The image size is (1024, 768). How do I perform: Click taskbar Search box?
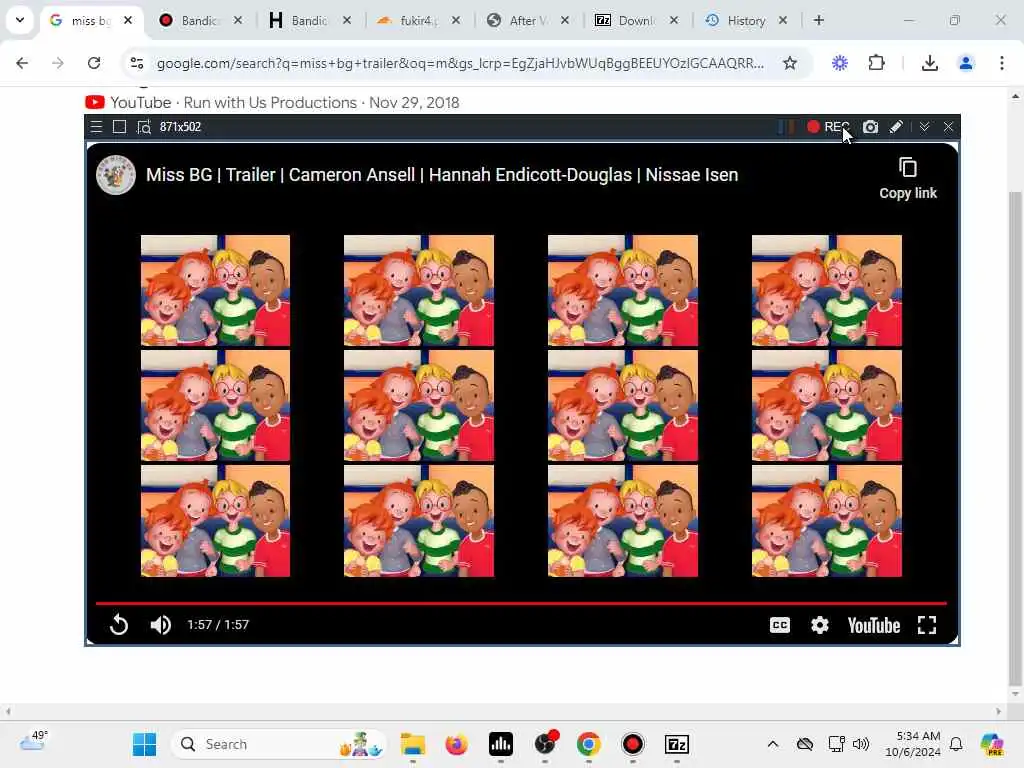[280, 744]
